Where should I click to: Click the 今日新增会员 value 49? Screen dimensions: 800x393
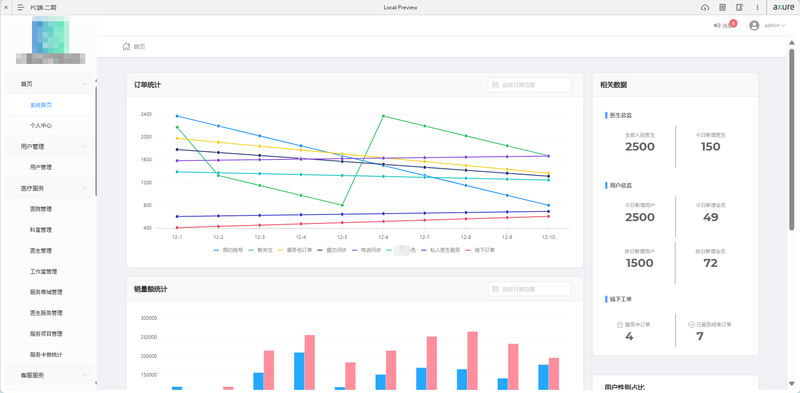pos(710,217)
